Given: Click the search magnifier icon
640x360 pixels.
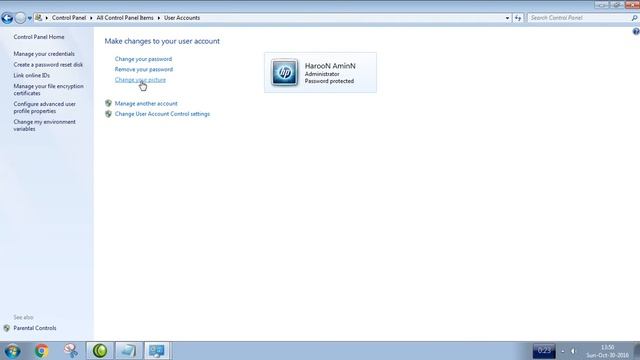Looking at the screenshot, I should [634, 18].
